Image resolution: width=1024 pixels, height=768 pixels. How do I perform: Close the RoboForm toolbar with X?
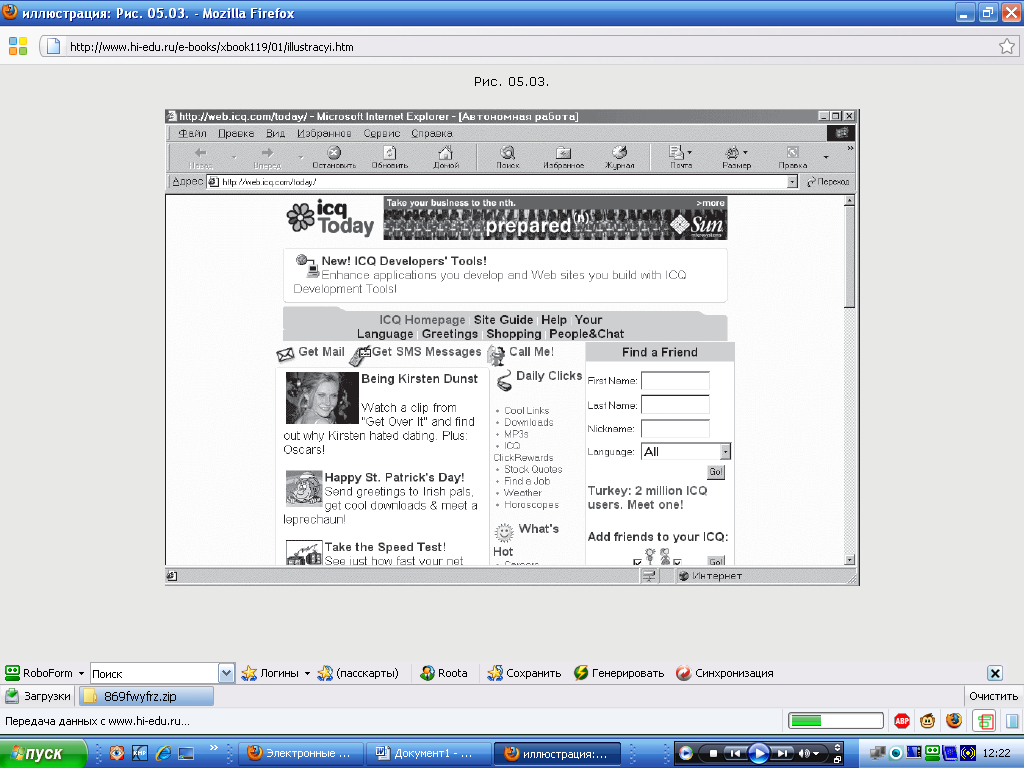click(x=995, y=673)
